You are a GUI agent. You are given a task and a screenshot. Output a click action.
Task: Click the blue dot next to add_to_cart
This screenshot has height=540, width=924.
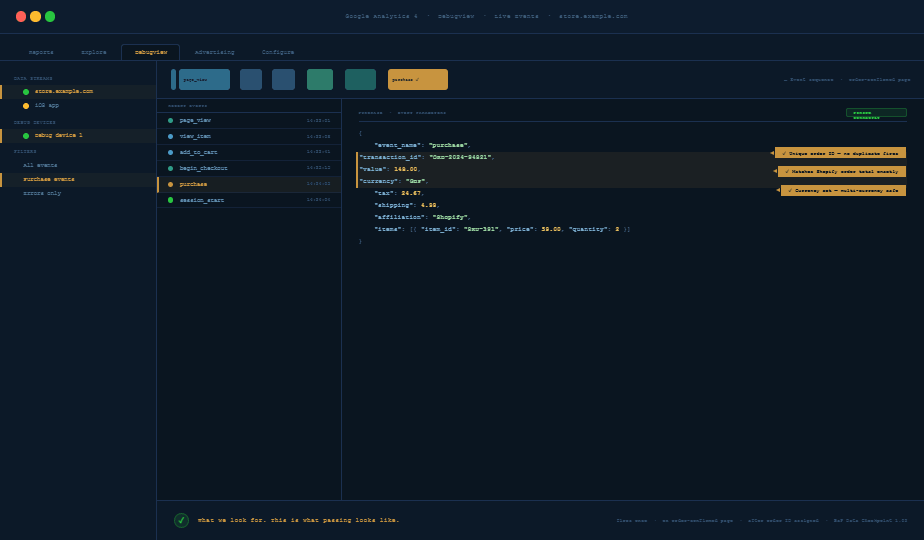click(x=171, y=152)
